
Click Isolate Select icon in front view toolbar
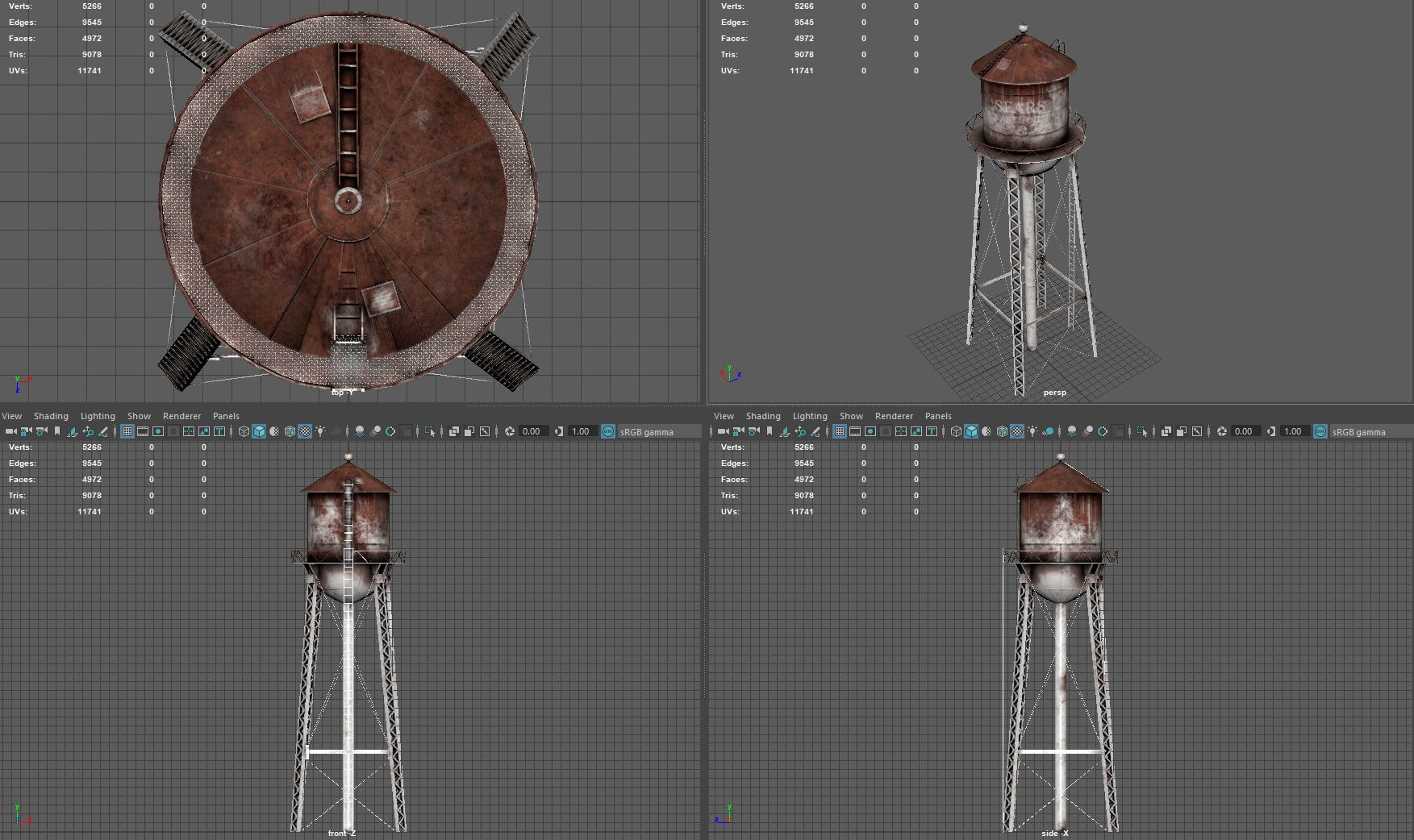pyautogui.click(x=430, y=431)
